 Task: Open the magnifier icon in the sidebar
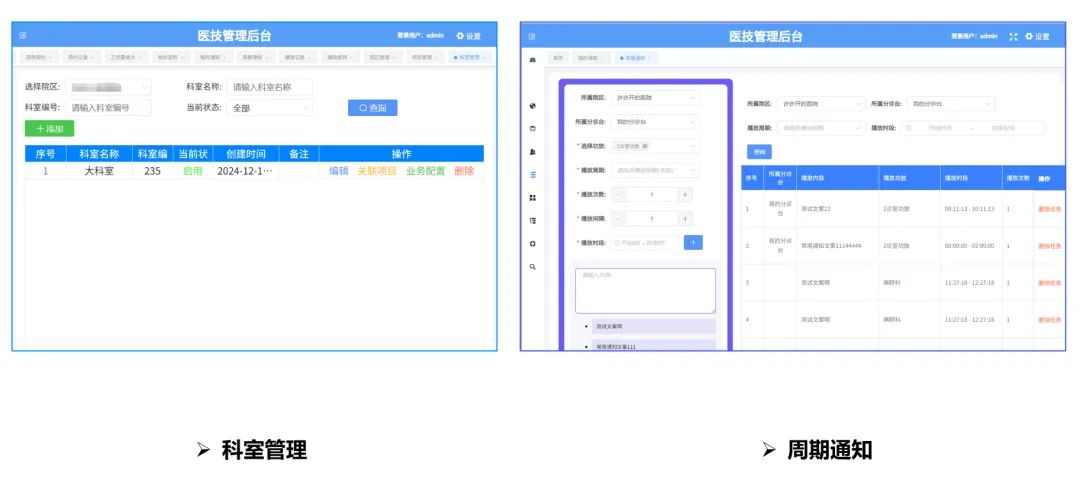532,266
